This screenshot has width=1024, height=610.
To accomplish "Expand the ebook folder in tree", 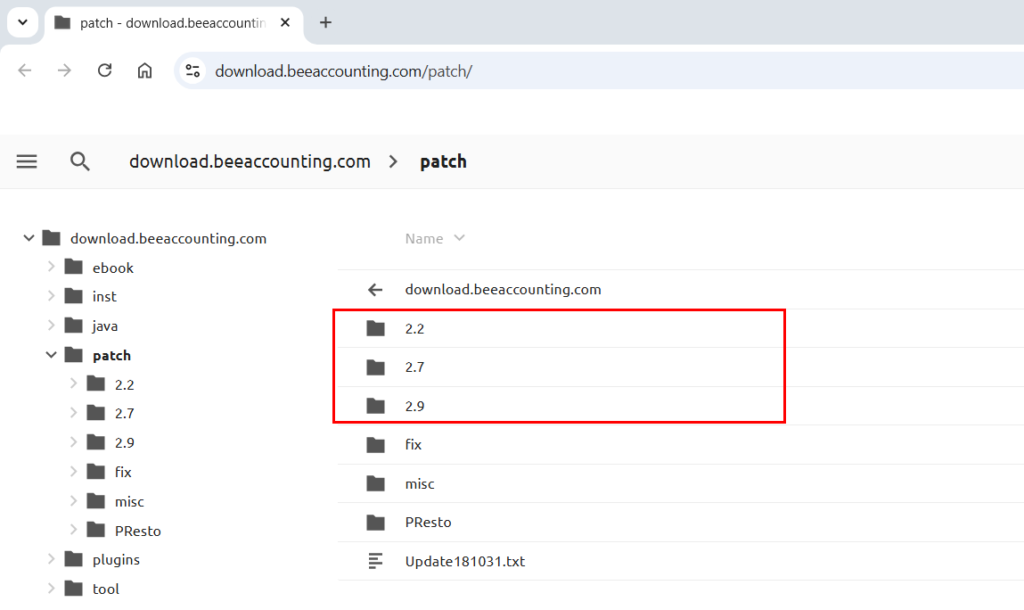I will pos(51,268).
